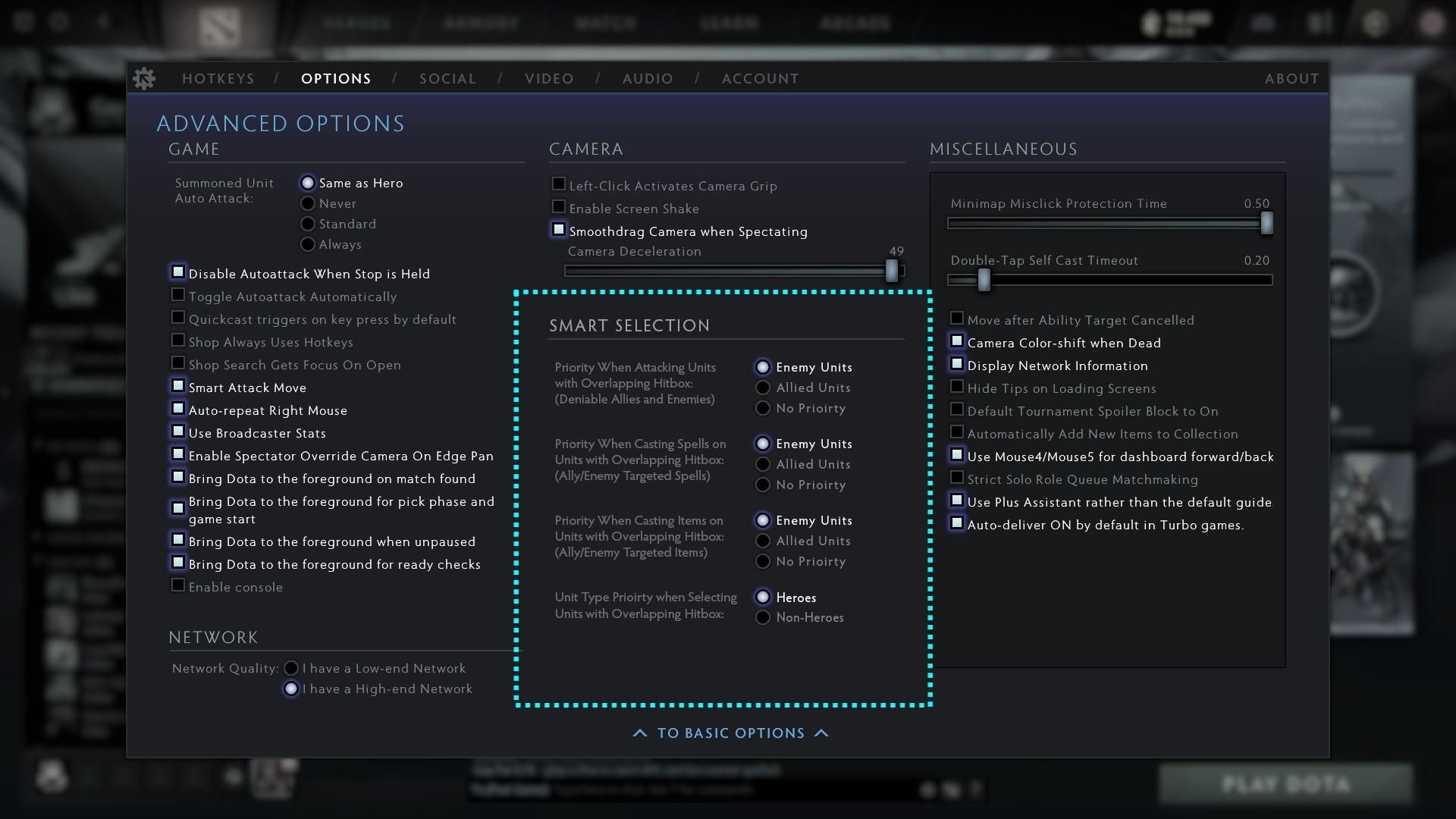The width and height of the screenshot is (1456, 819).
Task: Select Never for Summoned Unit Auto Attack
Action: pyautogui.click(x=308, y=203)
